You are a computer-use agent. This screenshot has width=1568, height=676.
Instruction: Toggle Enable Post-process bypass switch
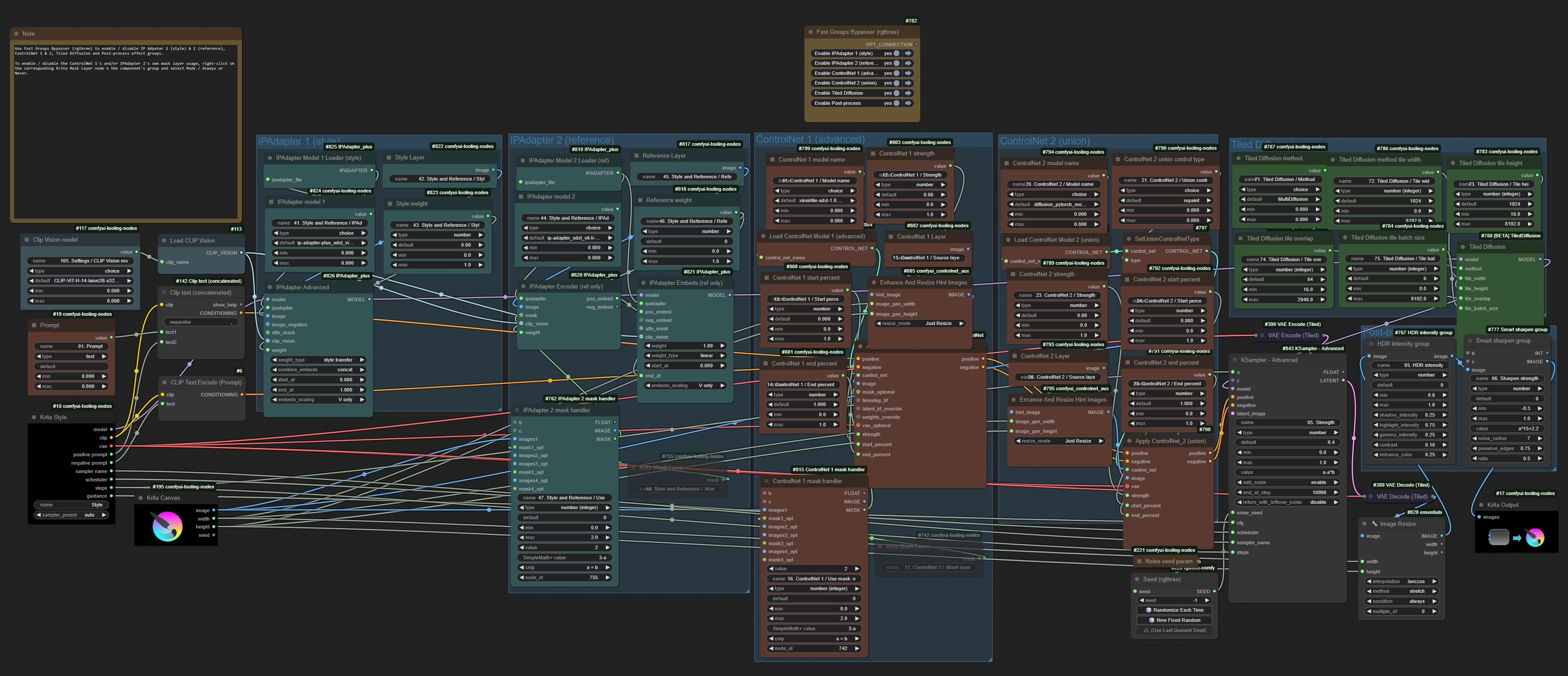point(896,103)
